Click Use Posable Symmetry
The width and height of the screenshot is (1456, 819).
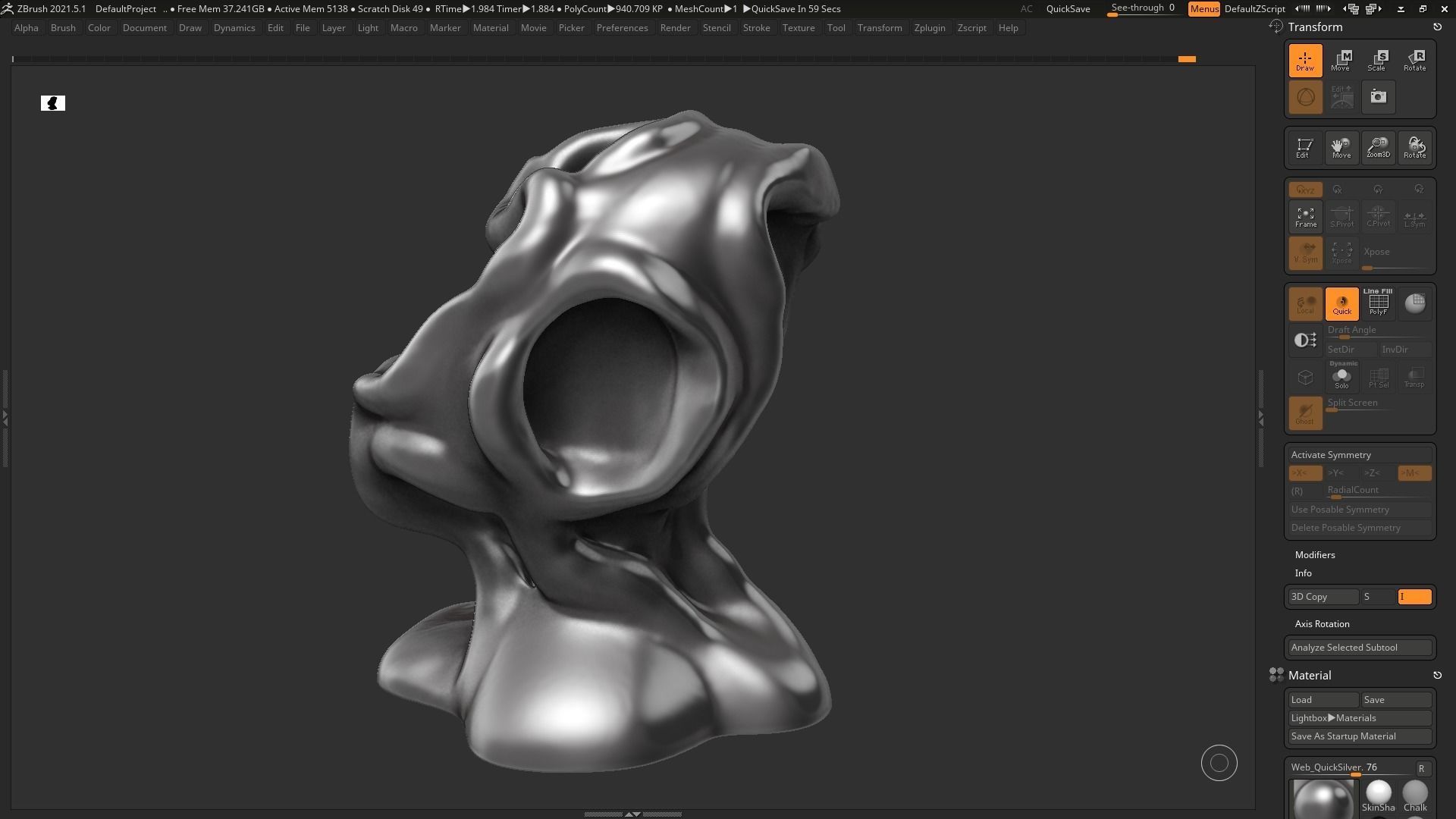click(1360, 510)
